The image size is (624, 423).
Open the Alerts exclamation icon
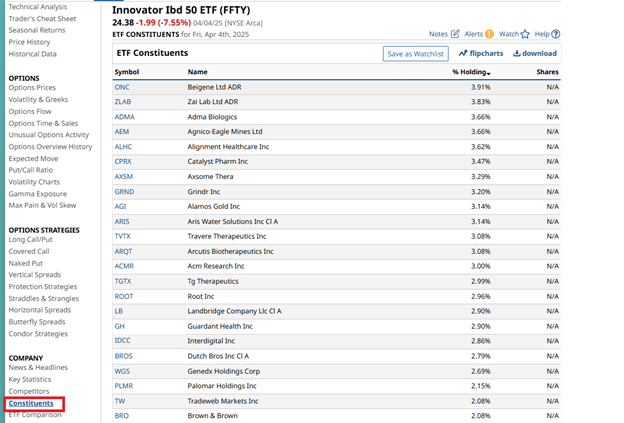(x=489, y=34)
